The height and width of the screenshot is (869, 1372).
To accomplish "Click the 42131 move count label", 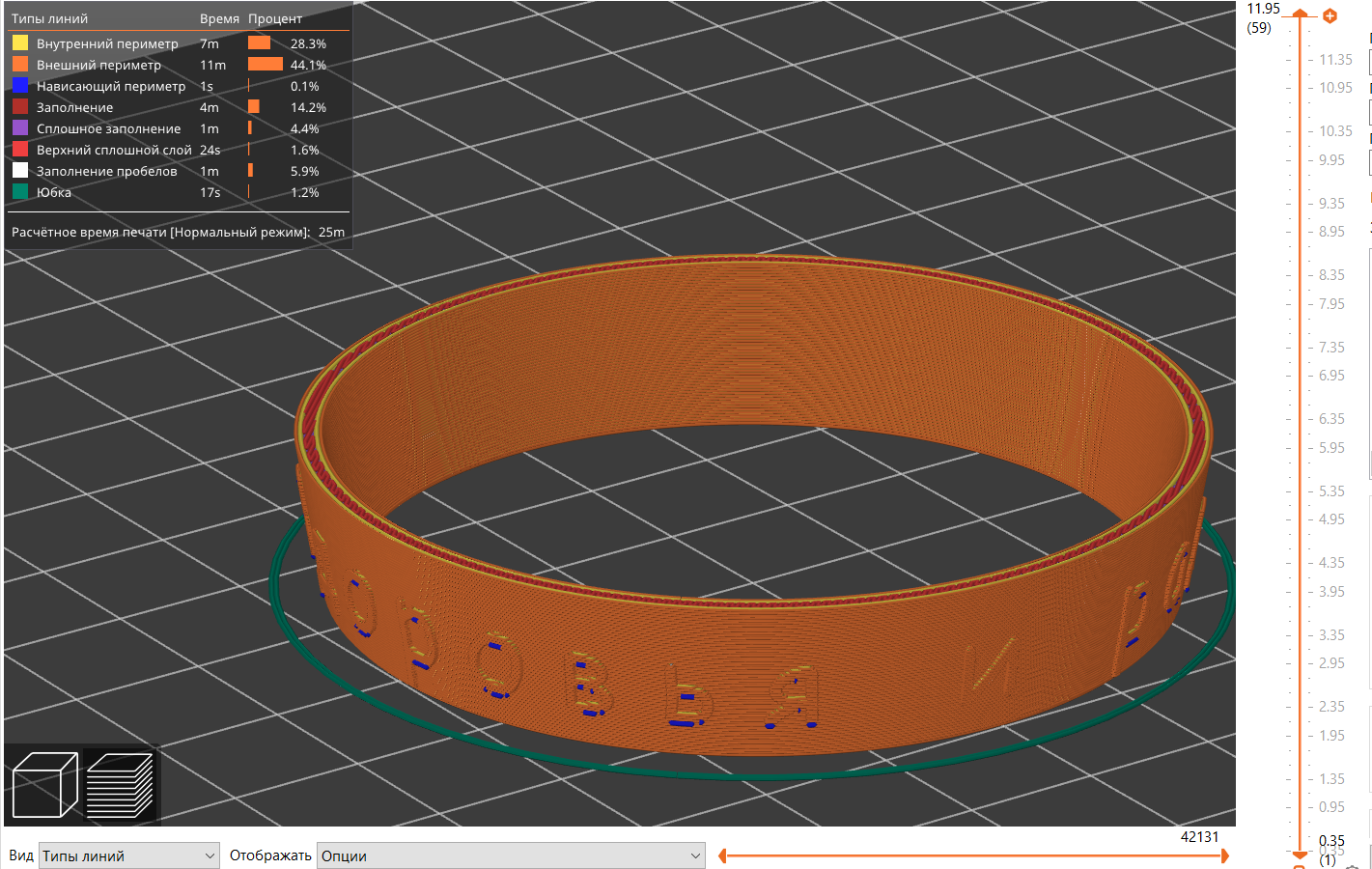I will coord(1199,837).
